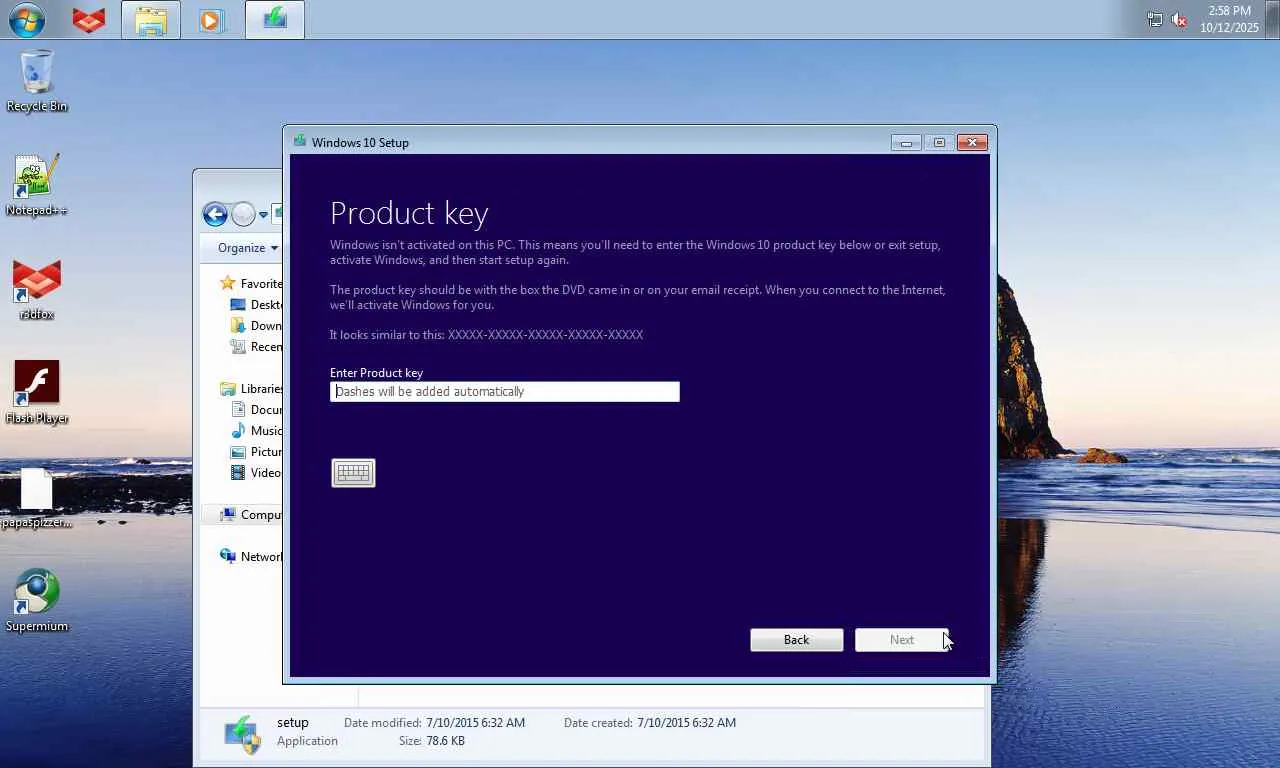Maximize the Windows 10 Setup window
The height and width of the screenshot is (768, 1280).
click(939, 143)
